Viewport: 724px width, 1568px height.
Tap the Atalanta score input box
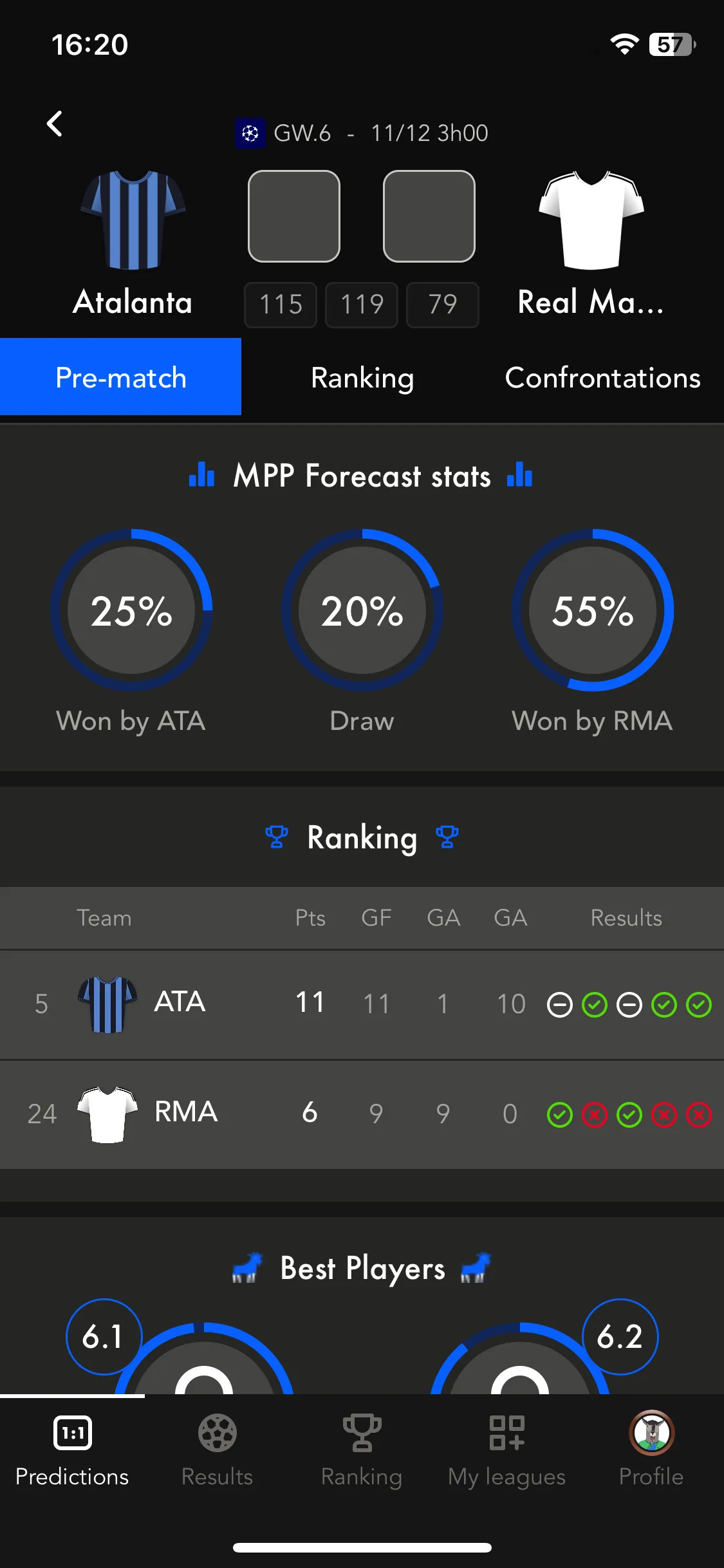(294, 216)
